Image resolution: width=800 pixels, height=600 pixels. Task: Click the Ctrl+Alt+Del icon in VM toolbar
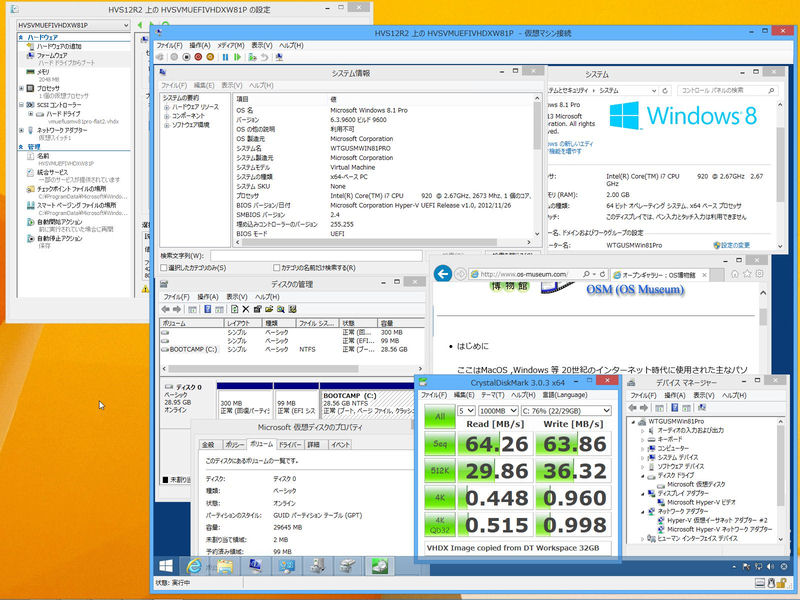coord(160,57)
